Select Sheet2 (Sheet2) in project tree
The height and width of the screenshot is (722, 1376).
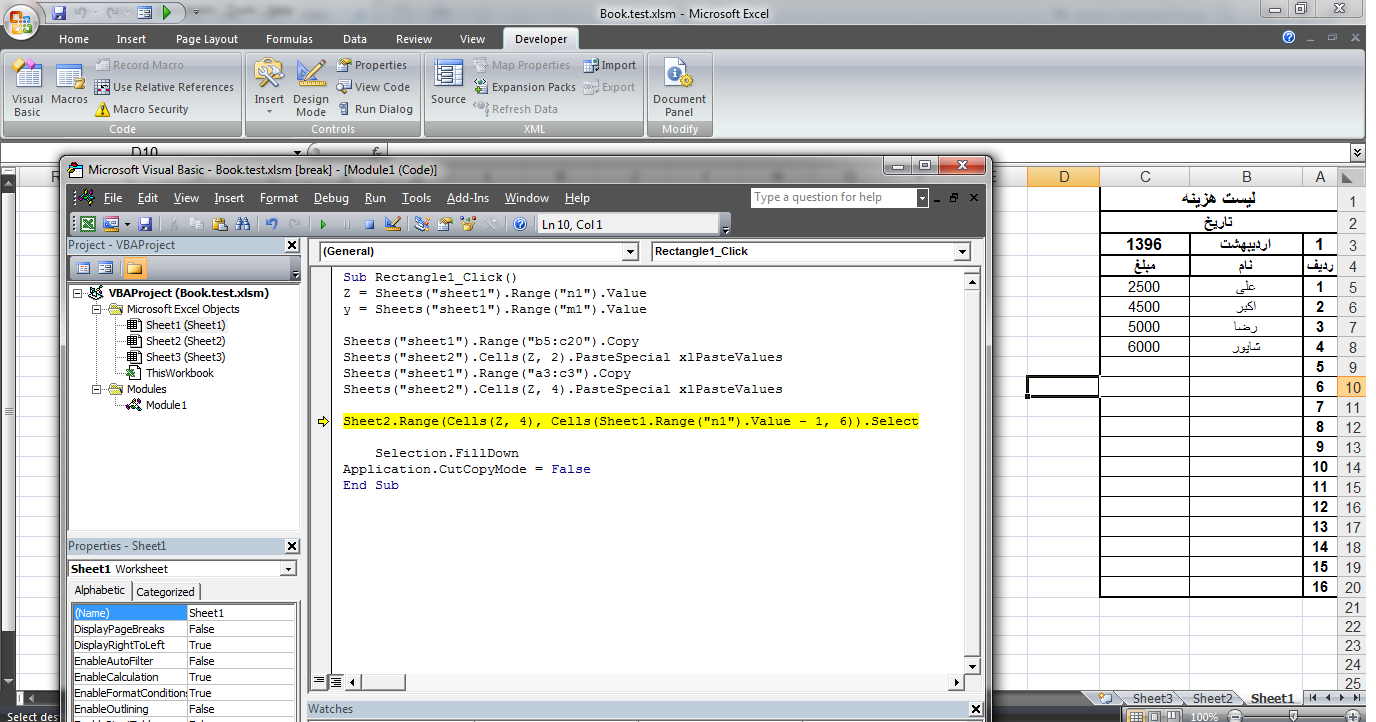tap(185, 341)
